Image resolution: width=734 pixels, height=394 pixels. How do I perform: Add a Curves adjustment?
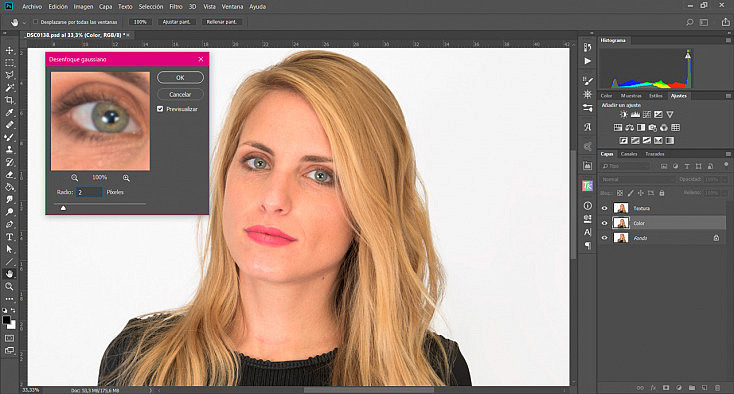[647, 114]
